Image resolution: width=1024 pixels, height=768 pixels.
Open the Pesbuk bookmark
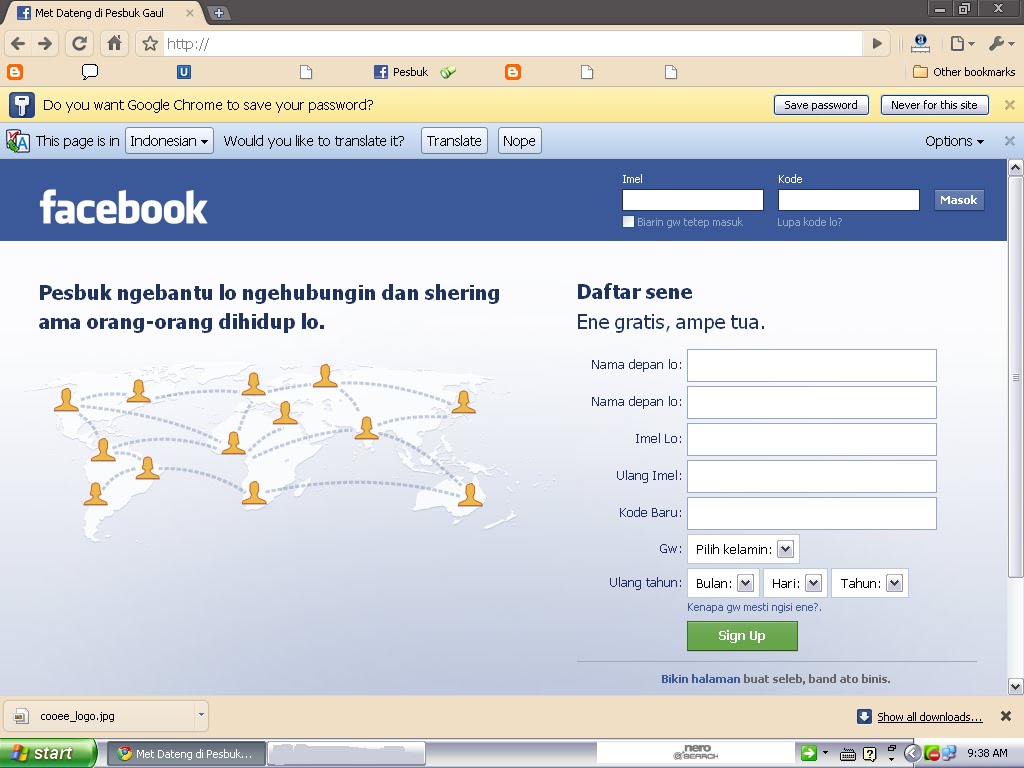coord(401,72)
